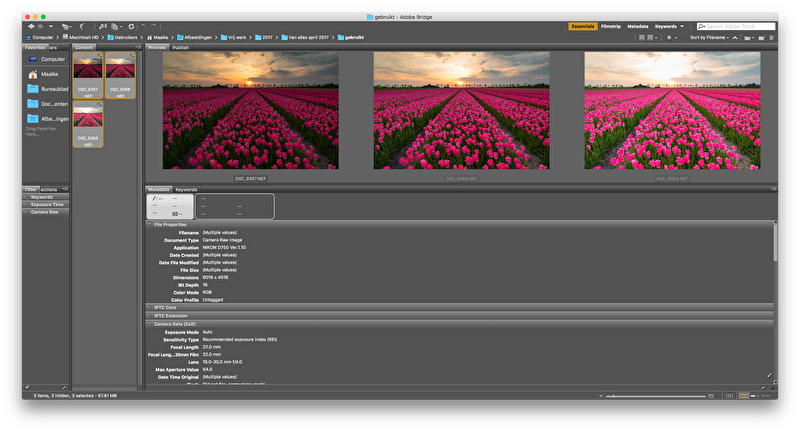Image resolution: width=800 pixels, height=431 pixels.
Task: Open the Sort by Filename dropdown
Action: 709,37
